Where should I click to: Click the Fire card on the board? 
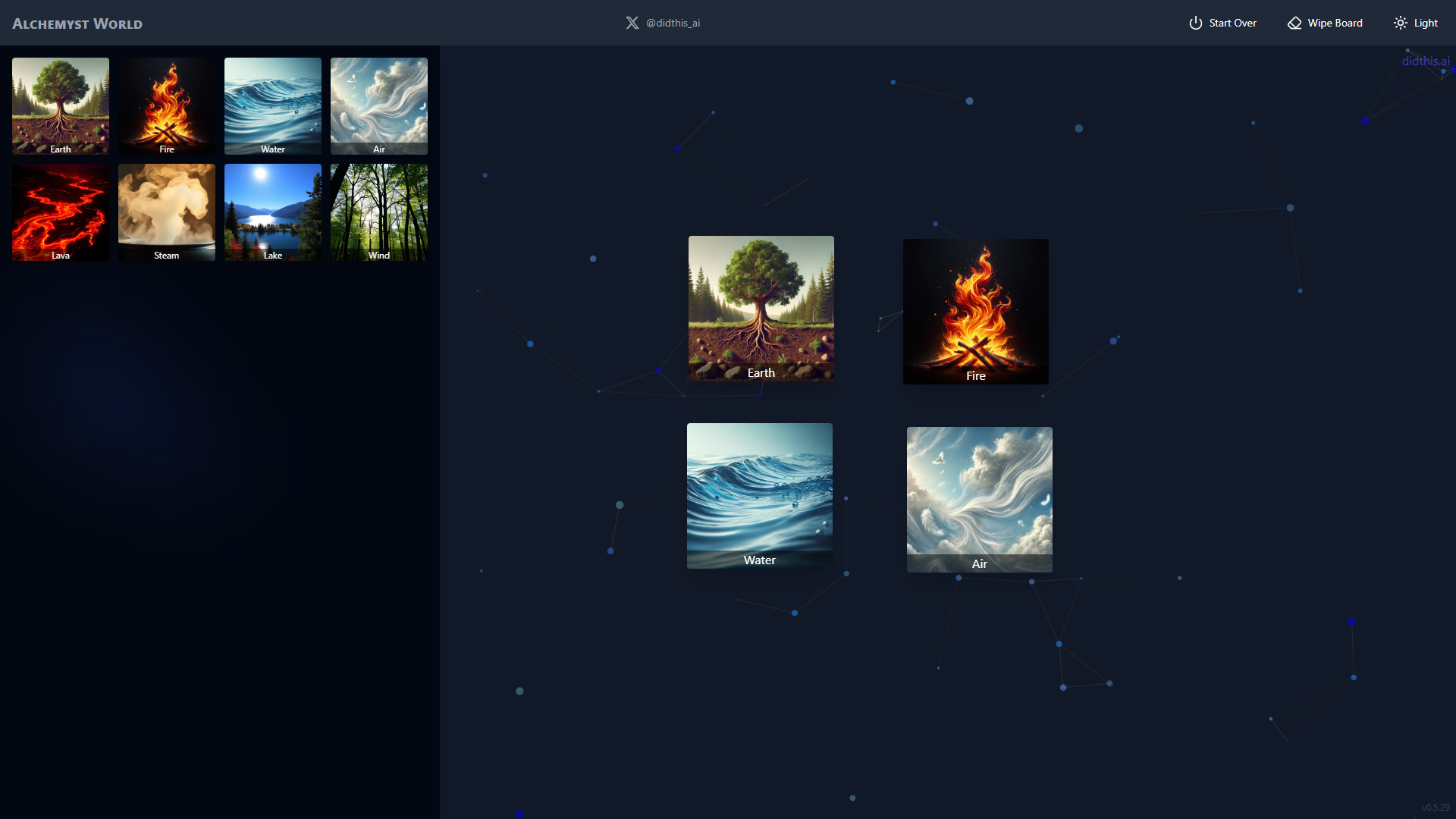(975, 311)
